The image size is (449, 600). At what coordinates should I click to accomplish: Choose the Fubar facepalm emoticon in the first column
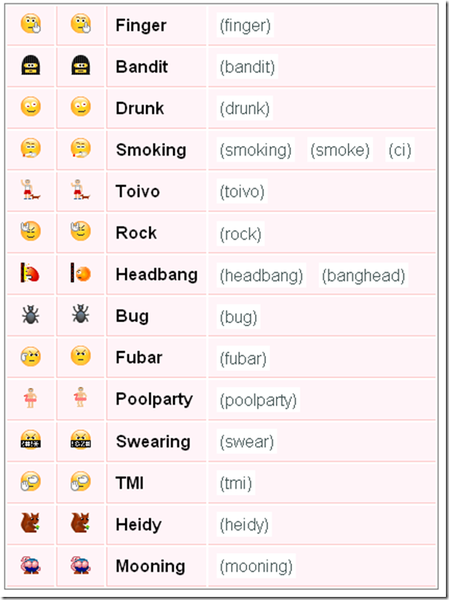(x=31, y=356)
